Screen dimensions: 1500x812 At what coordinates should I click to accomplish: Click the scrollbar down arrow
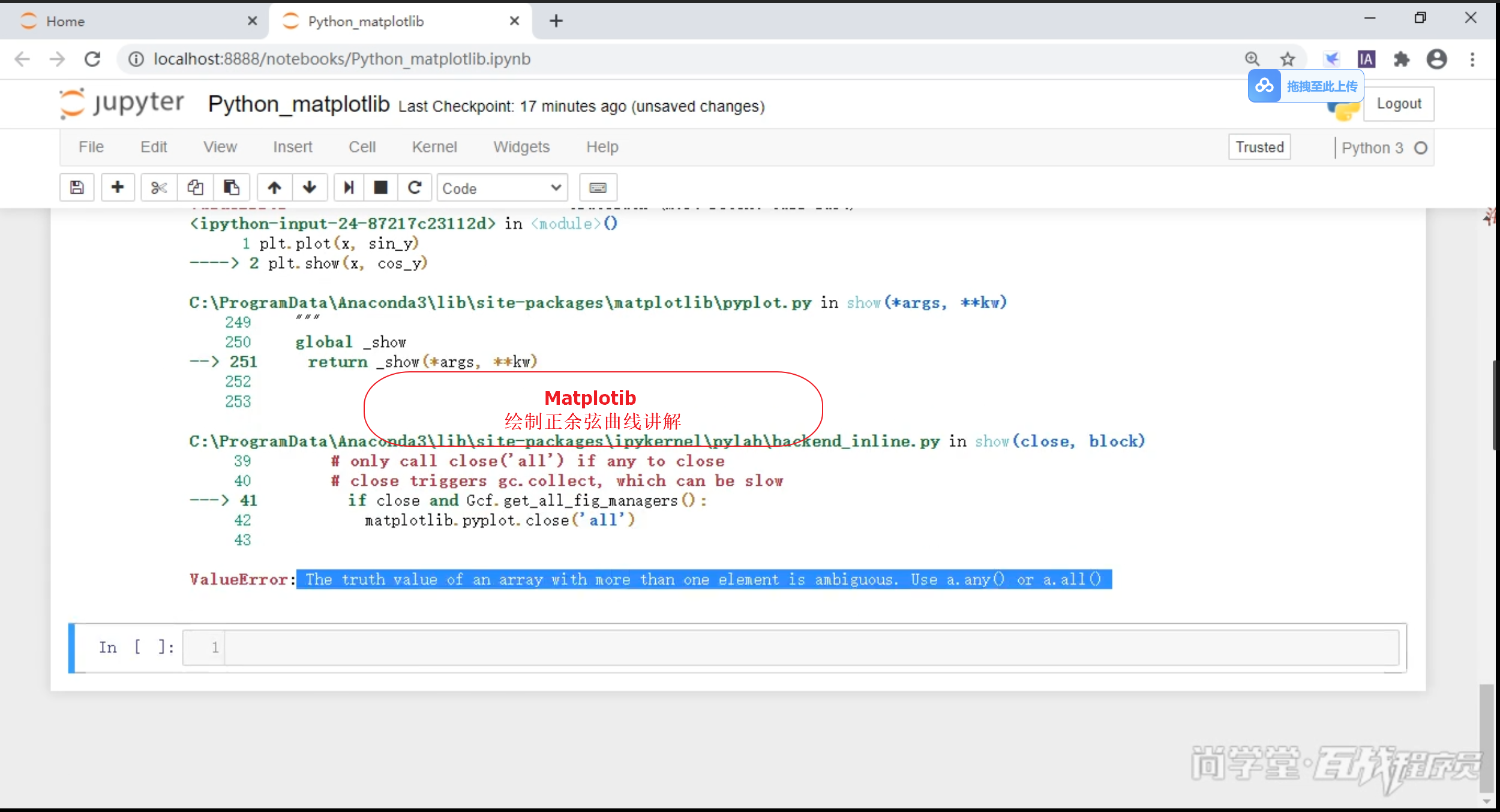tap(1486, 801)
